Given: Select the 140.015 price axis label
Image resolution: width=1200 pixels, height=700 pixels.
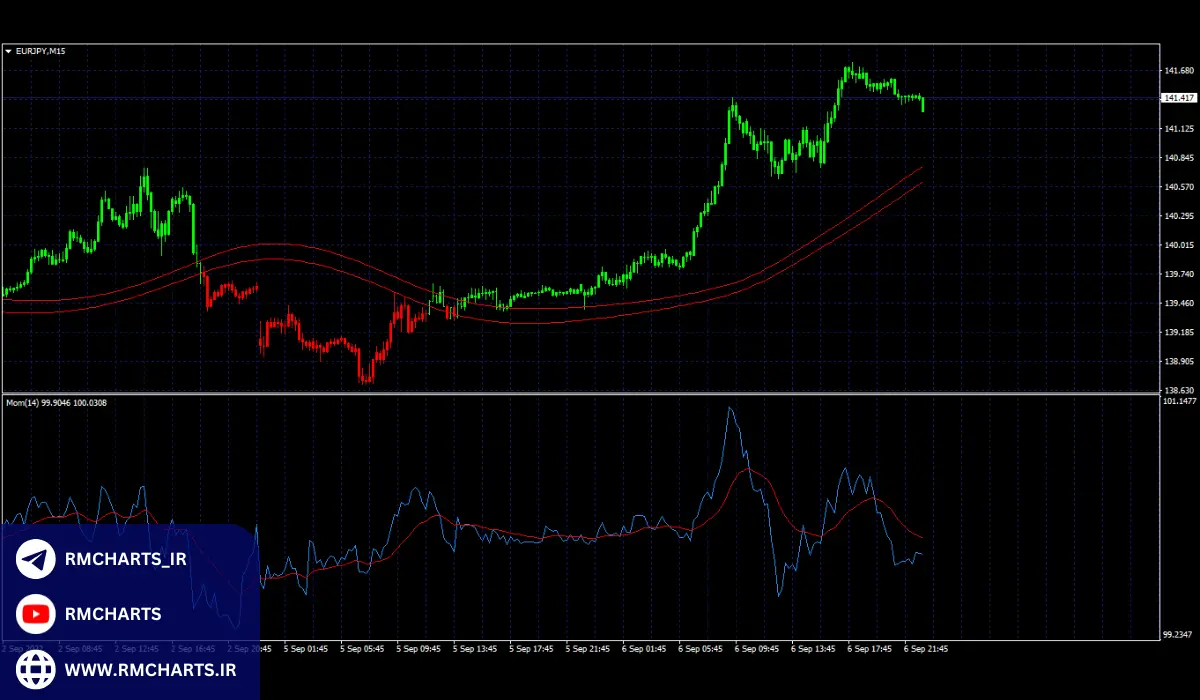Looking at the screenshot, I should [1179, 245].
